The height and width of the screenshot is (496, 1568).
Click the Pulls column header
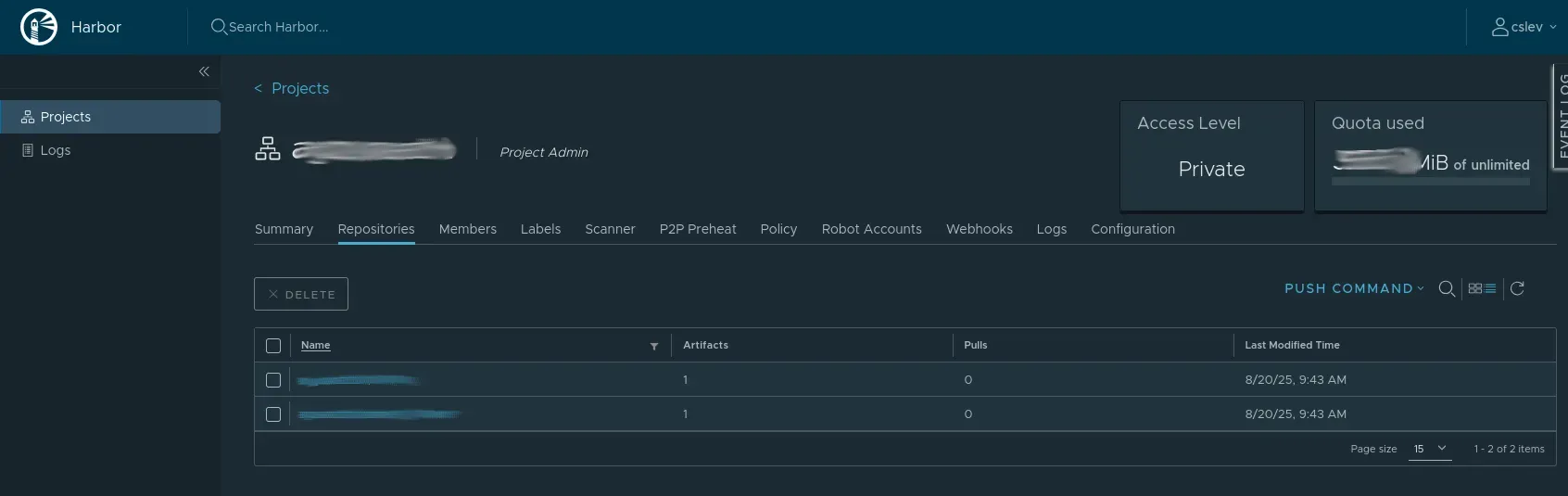(x=976, y=345)
